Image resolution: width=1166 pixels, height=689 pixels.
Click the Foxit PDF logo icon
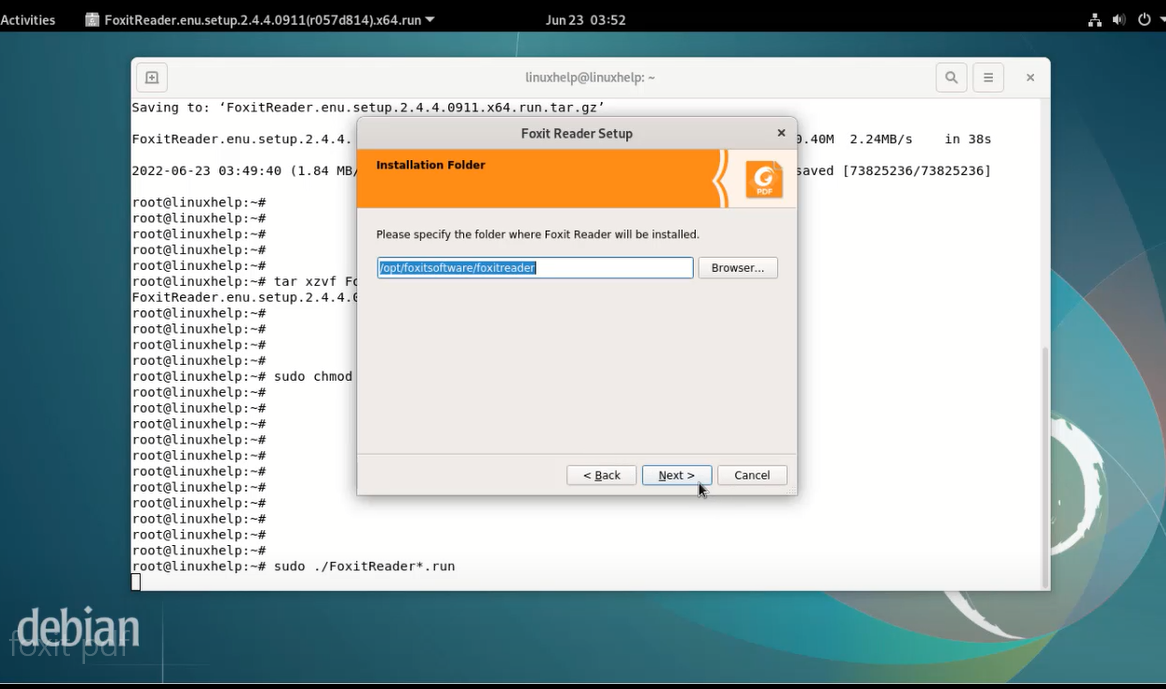tap(764, 180)
